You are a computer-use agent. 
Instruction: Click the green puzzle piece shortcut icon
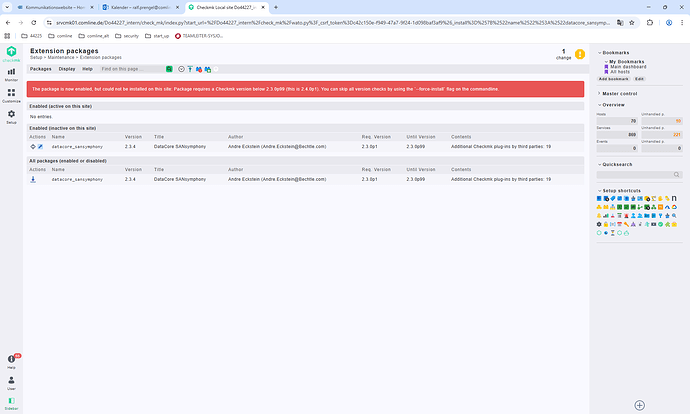tap(668, 224)
